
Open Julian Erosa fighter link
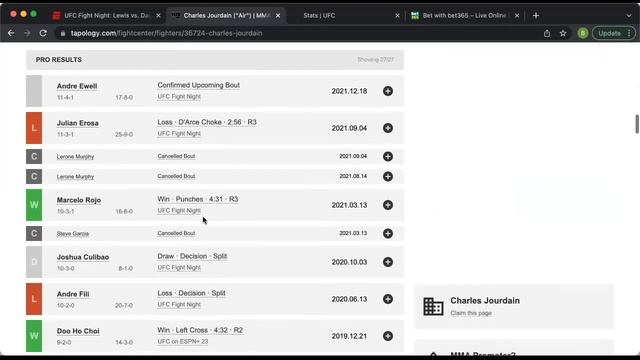pos(78,123)
